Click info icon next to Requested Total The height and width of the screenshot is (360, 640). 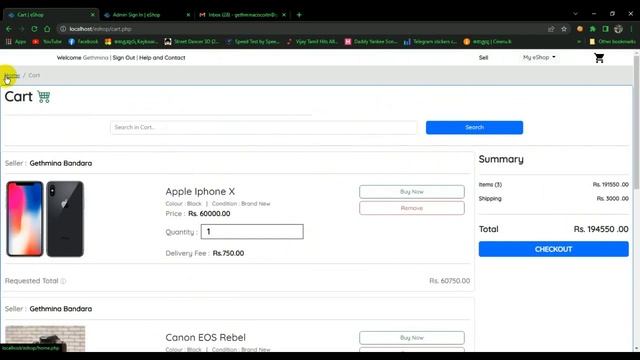(63, 281)
